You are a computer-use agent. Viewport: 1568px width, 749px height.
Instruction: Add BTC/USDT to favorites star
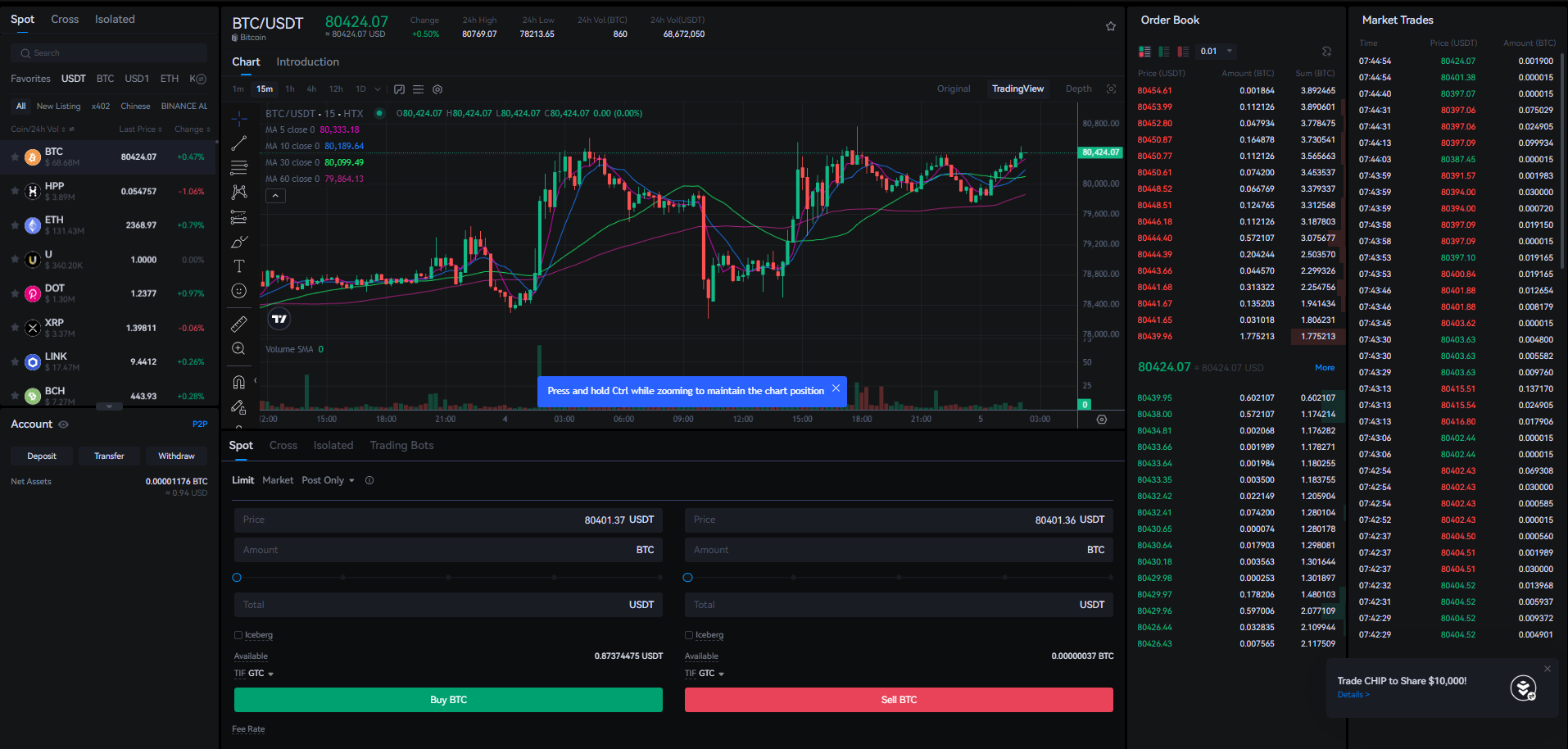tap(1111, 26)
